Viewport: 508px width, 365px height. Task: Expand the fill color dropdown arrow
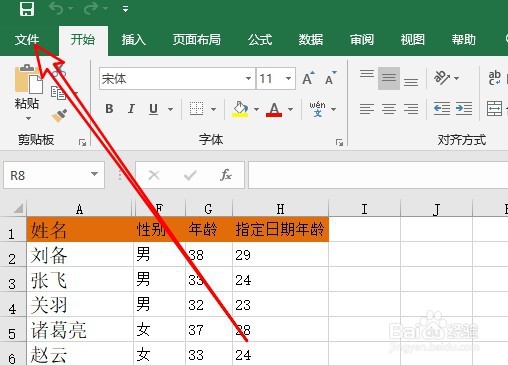(256, 109)
